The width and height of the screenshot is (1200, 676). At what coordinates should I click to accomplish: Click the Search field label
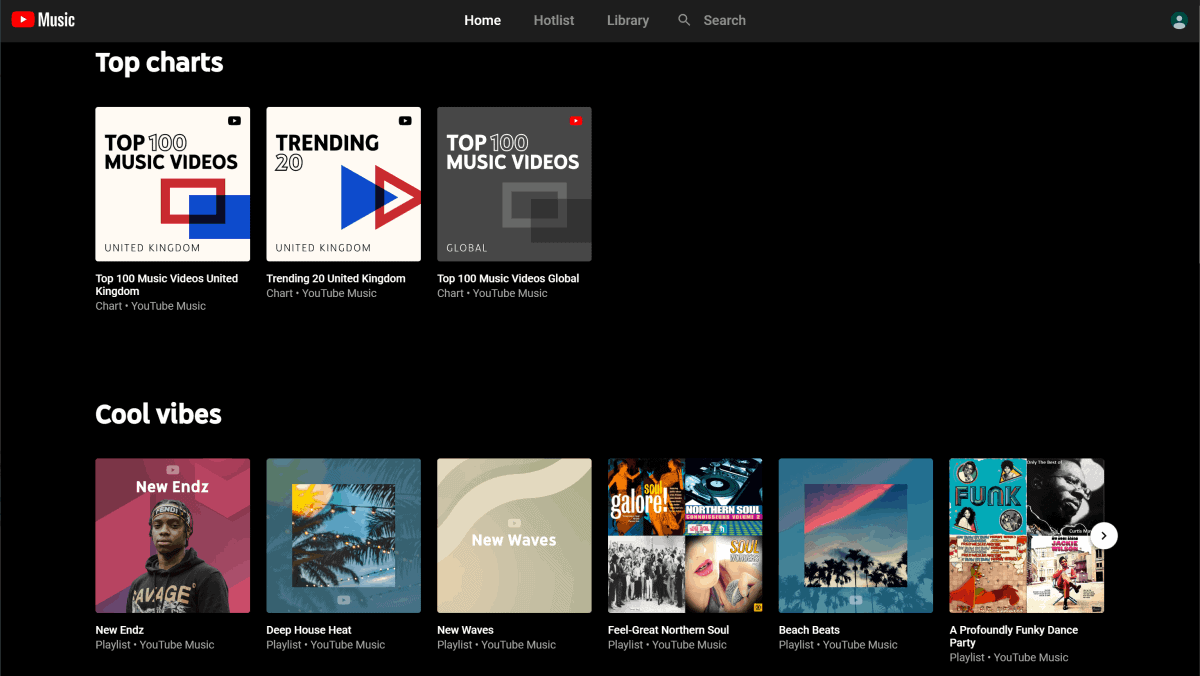pyautogui.click(x=724, y=20)
